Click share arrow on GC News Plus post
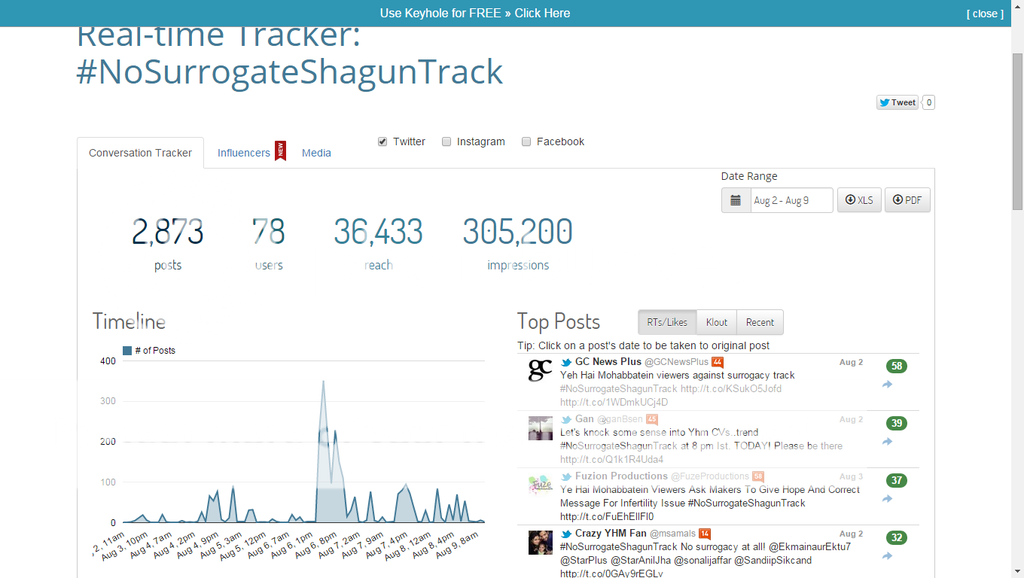1024x578 pixels. [x=887, y=385]
